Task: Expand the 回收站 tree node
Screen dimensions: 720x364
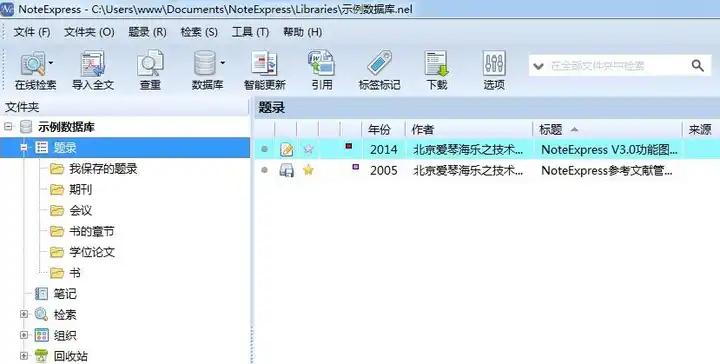Action: point(24,356)
